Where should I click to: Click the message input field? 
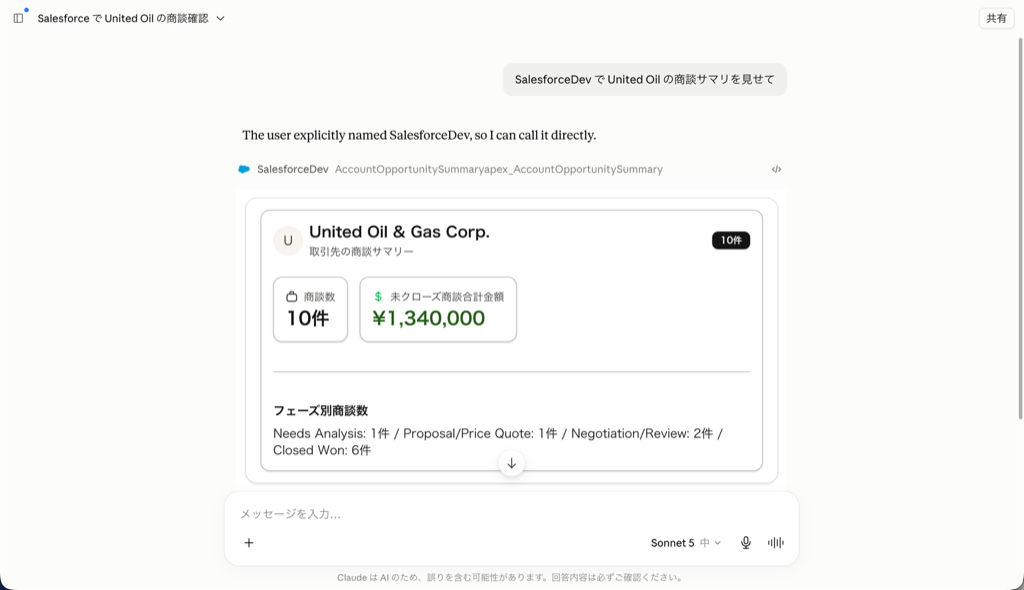coord(511,514)
